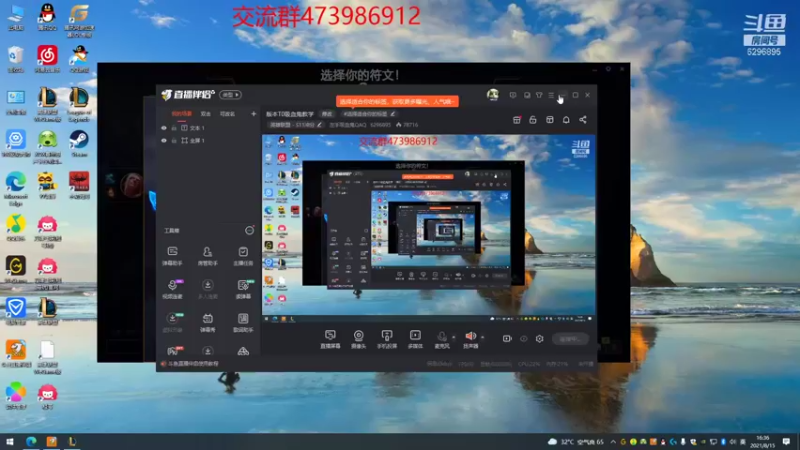Add the 多媒体 multimedia source

coord(415,339)
